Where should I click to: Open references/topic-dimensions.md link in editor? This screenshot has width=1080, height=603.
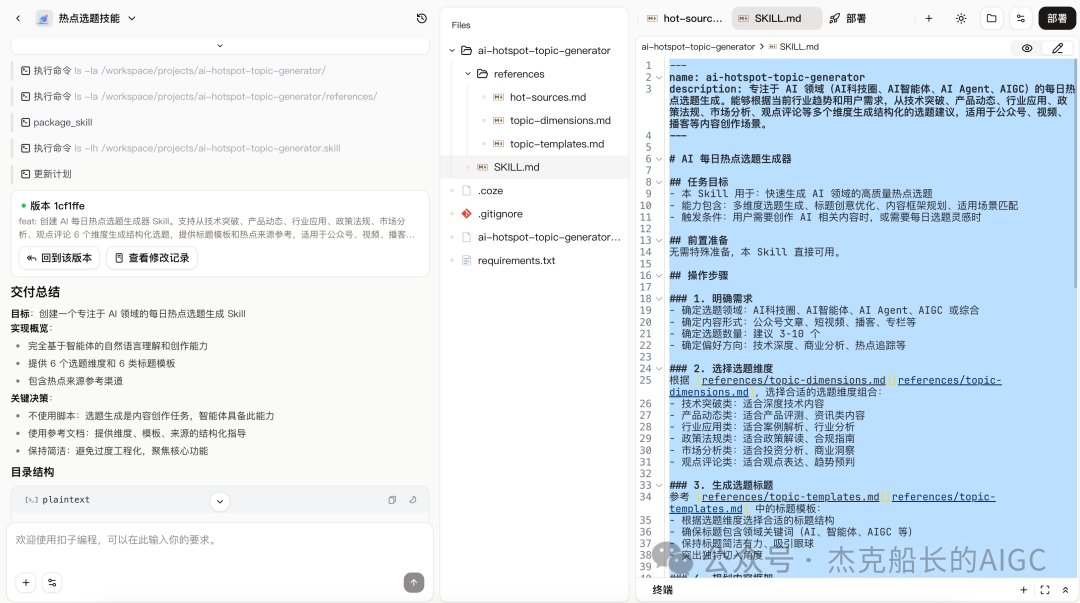[x=793, y=380]
